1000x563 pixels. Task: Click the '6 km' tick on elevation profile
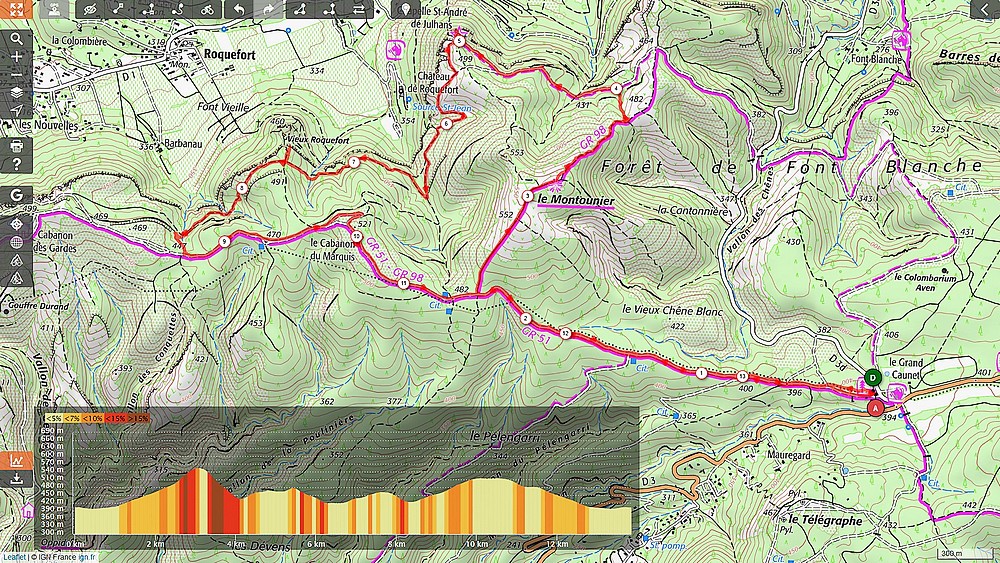pyautogui.click(x=316, y=544)
